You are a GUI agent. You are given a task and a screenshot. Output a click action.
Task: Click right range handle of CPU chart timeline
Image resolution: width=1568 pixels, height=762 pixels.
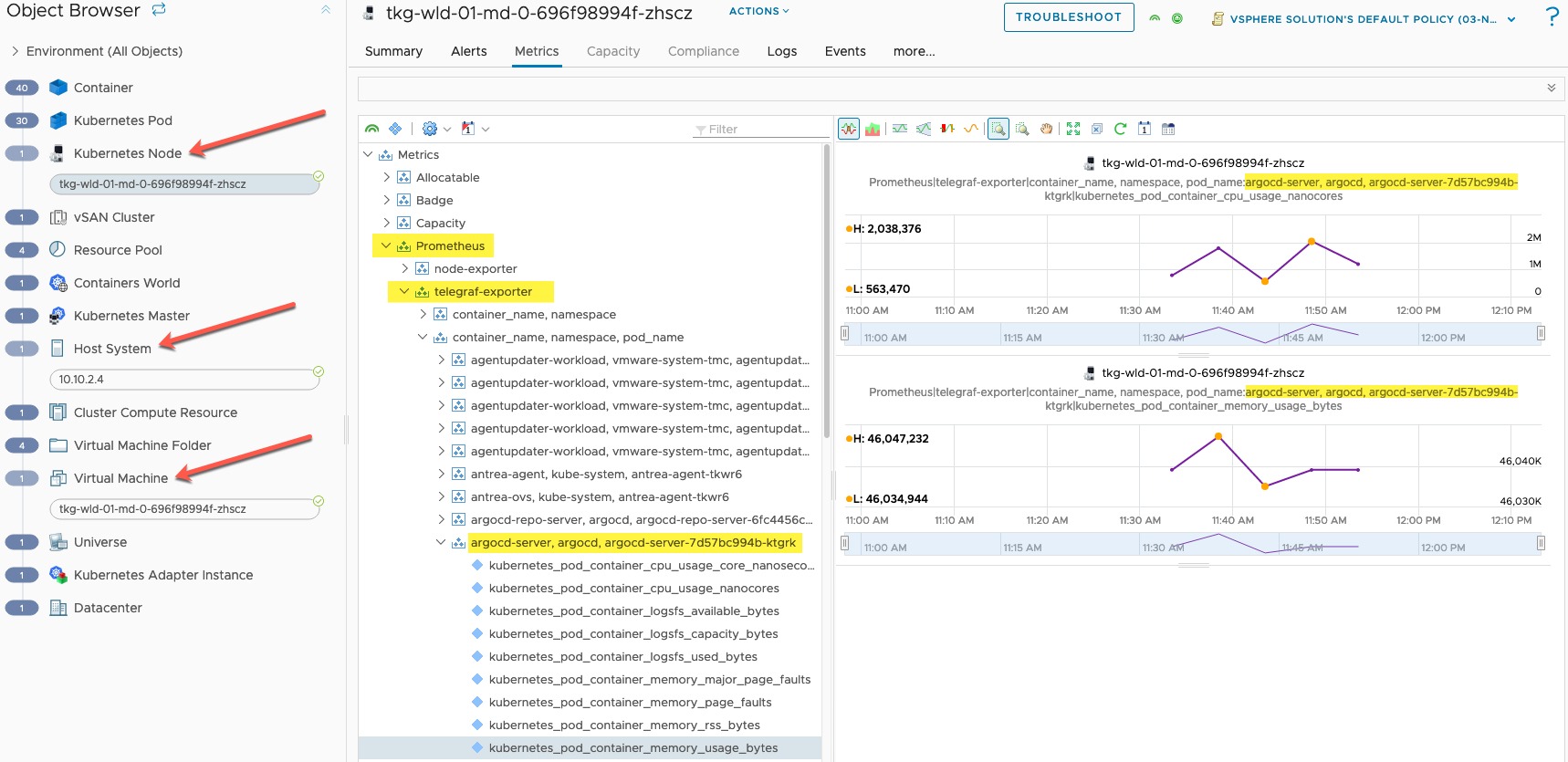1541,333
